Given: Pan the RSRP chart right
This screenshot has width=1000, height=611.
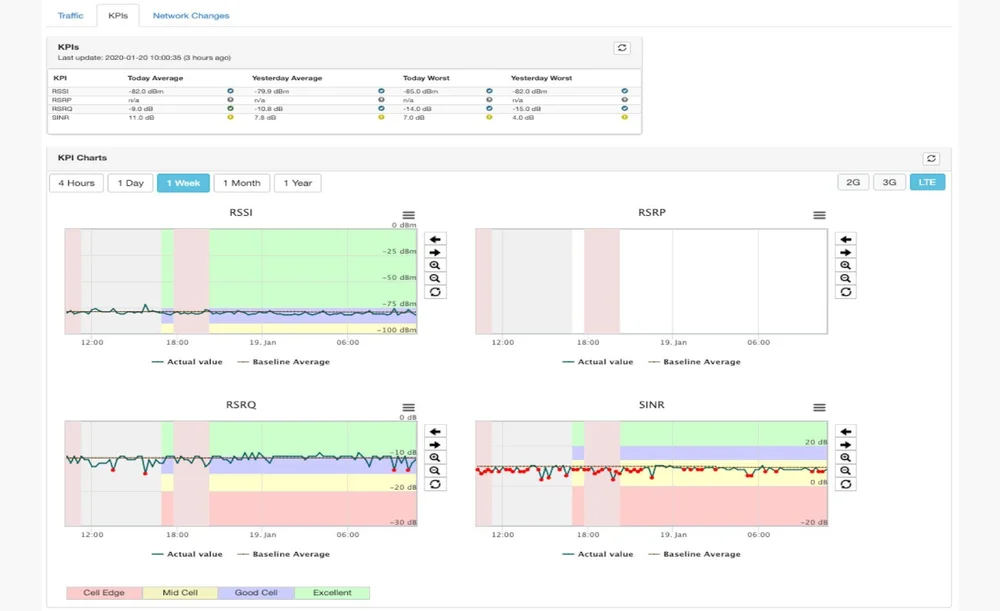Looking at the screenshot, I should coord(845,252).
